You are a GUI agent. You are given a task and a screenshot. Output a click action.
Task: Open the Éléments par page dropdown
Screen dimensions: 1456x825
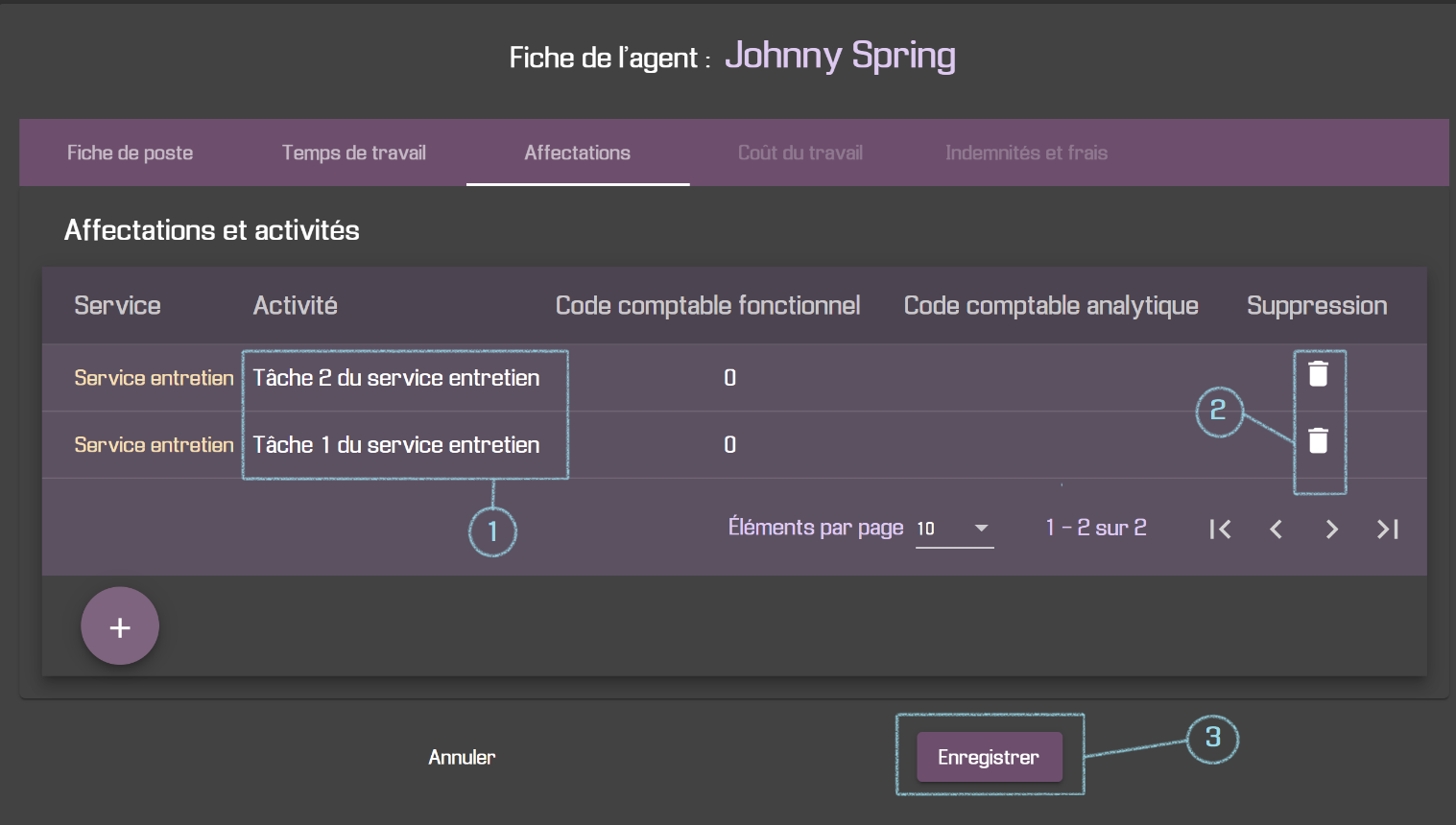[x=954, y=529]
